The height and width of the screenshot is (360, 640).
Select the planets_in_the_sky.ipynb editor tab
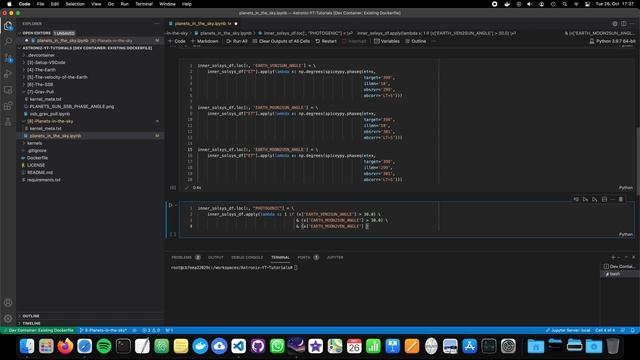[203, 24]
